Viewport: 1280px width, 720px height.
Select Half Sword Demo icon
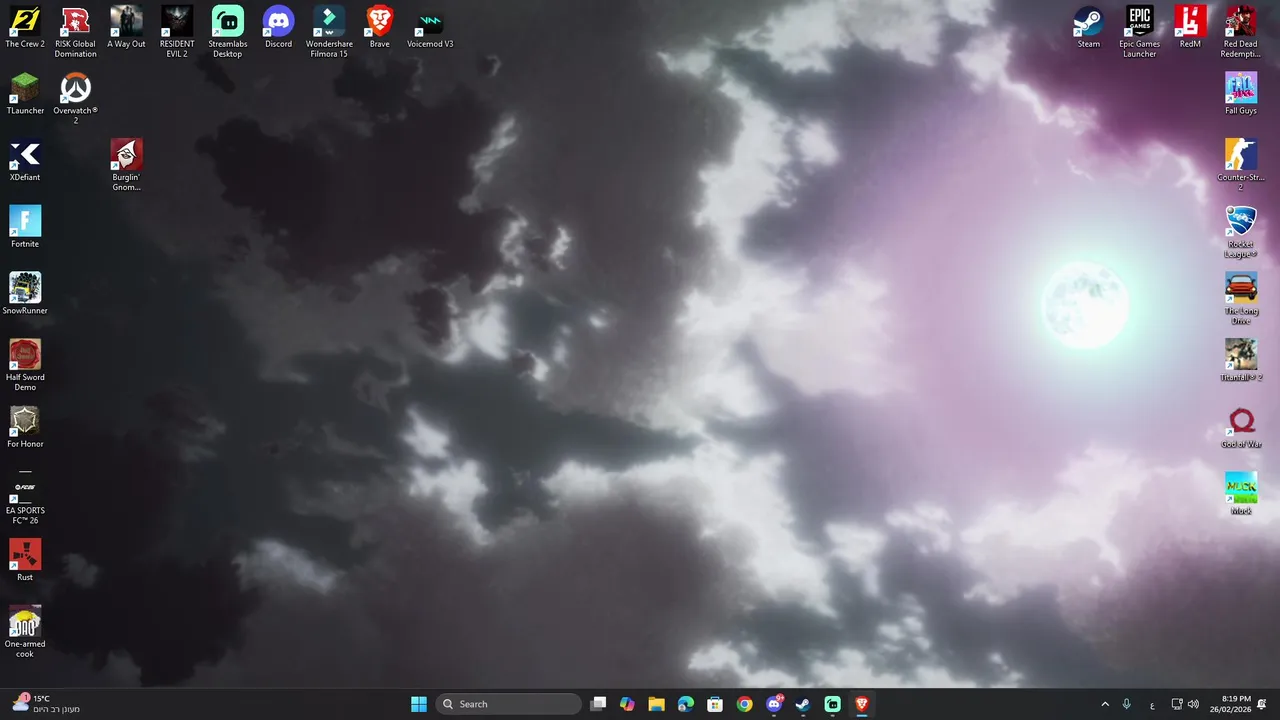pos(25,365)
